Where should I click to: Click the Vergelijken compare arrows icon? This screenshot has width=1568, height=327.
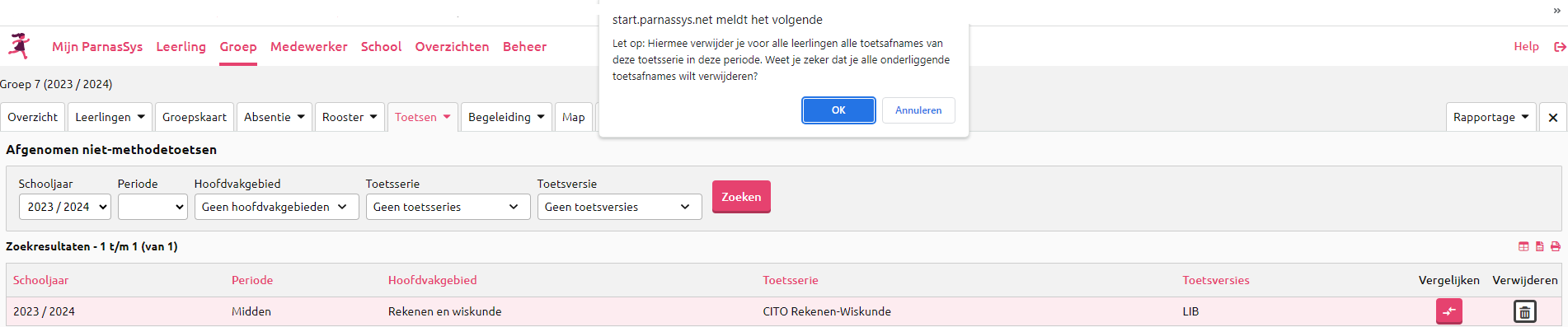tap(1448, 311)
